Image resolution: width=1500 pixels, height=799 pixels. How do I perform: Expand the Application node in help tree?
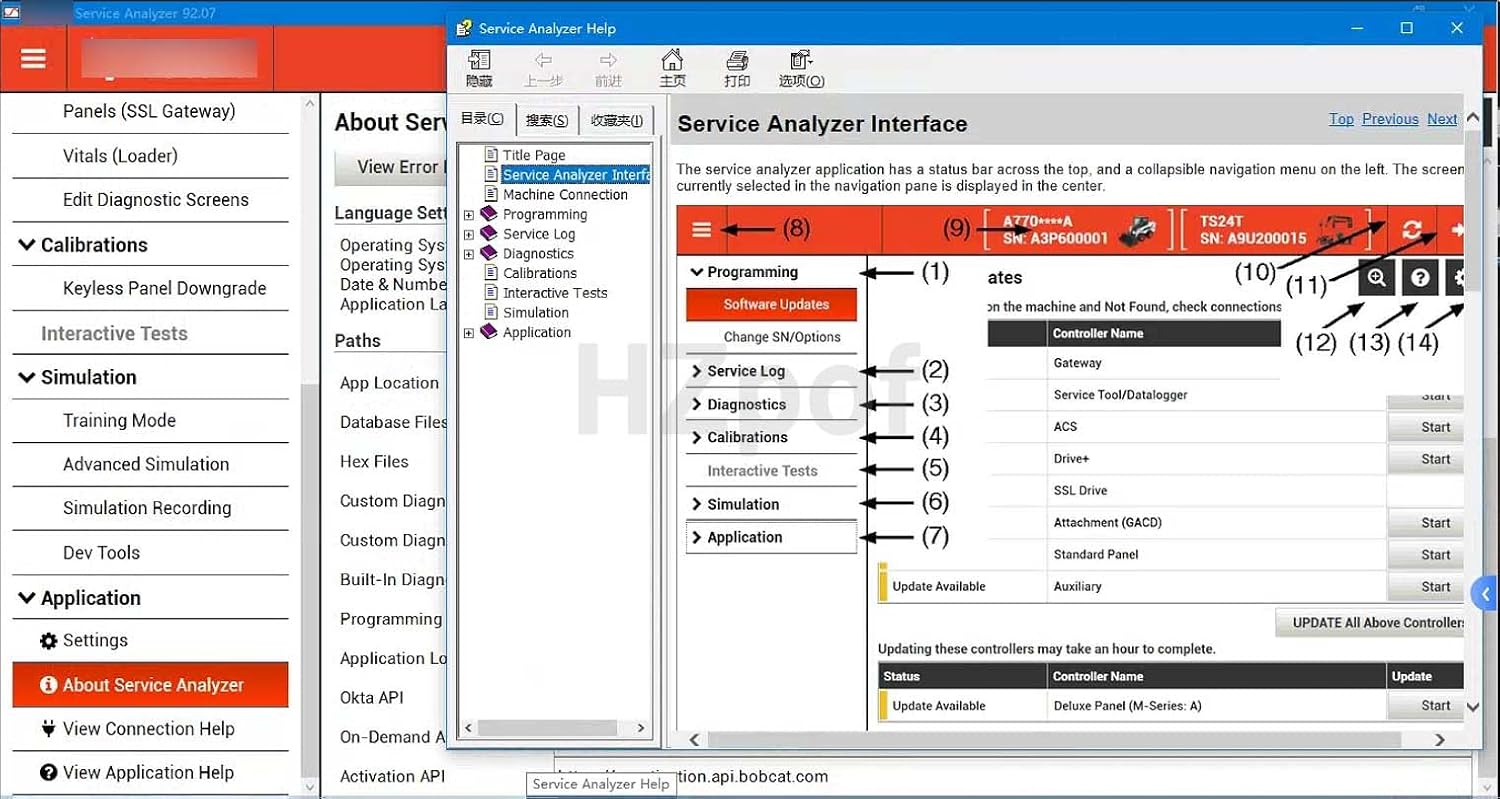click(469, 333)
